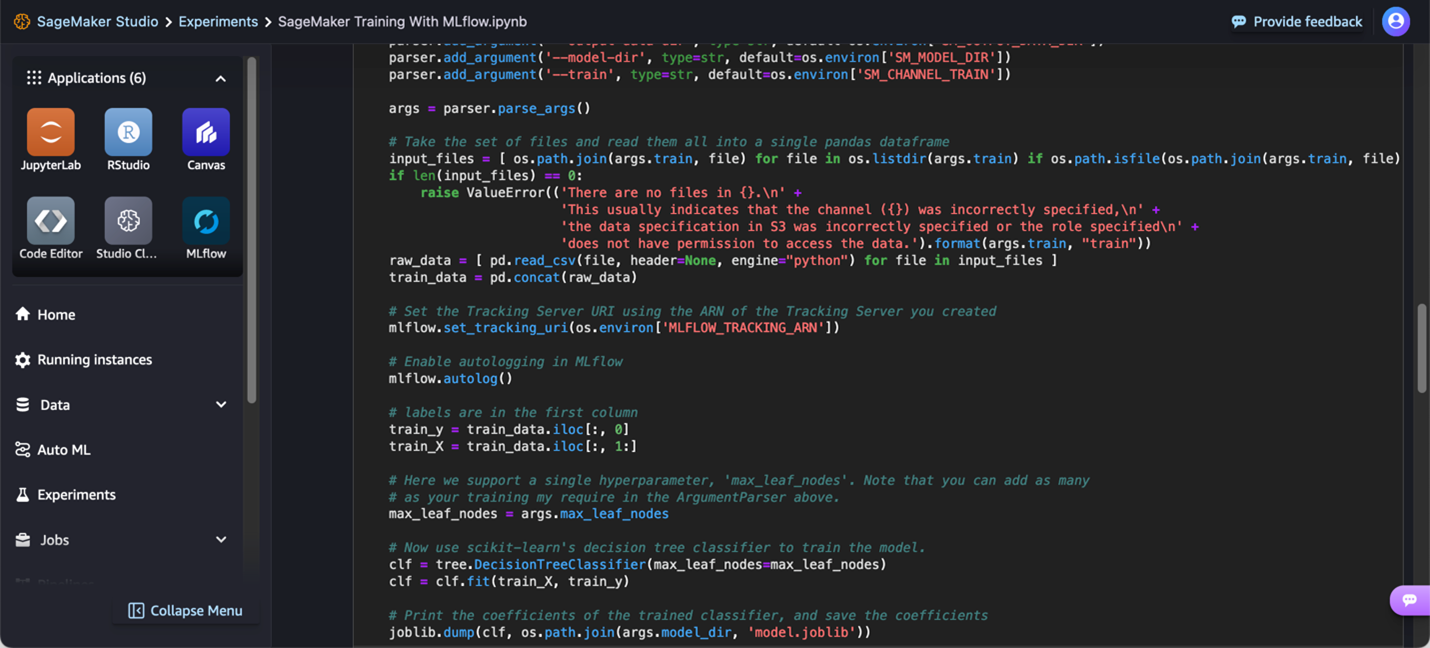Click the '# labels are in the first column' comment
Image resolution: width=1430 pixels, height=648 pixels.
pyautogui.click(x=514, y=412)
